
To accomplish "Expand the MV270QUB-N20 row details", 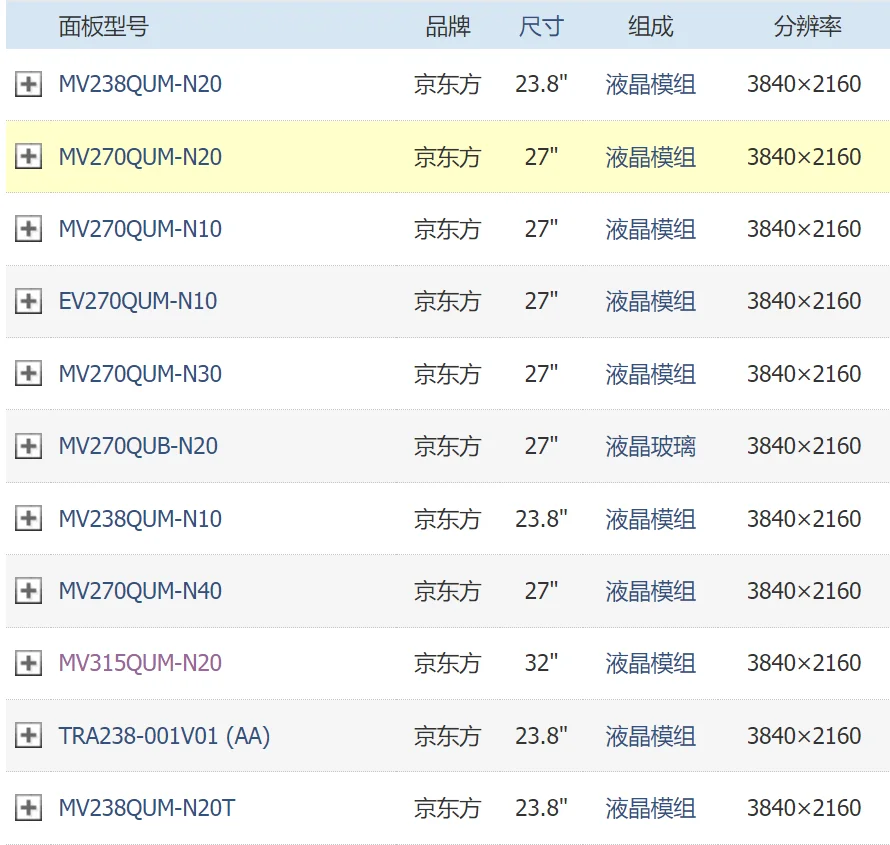I will click(28, 446).
